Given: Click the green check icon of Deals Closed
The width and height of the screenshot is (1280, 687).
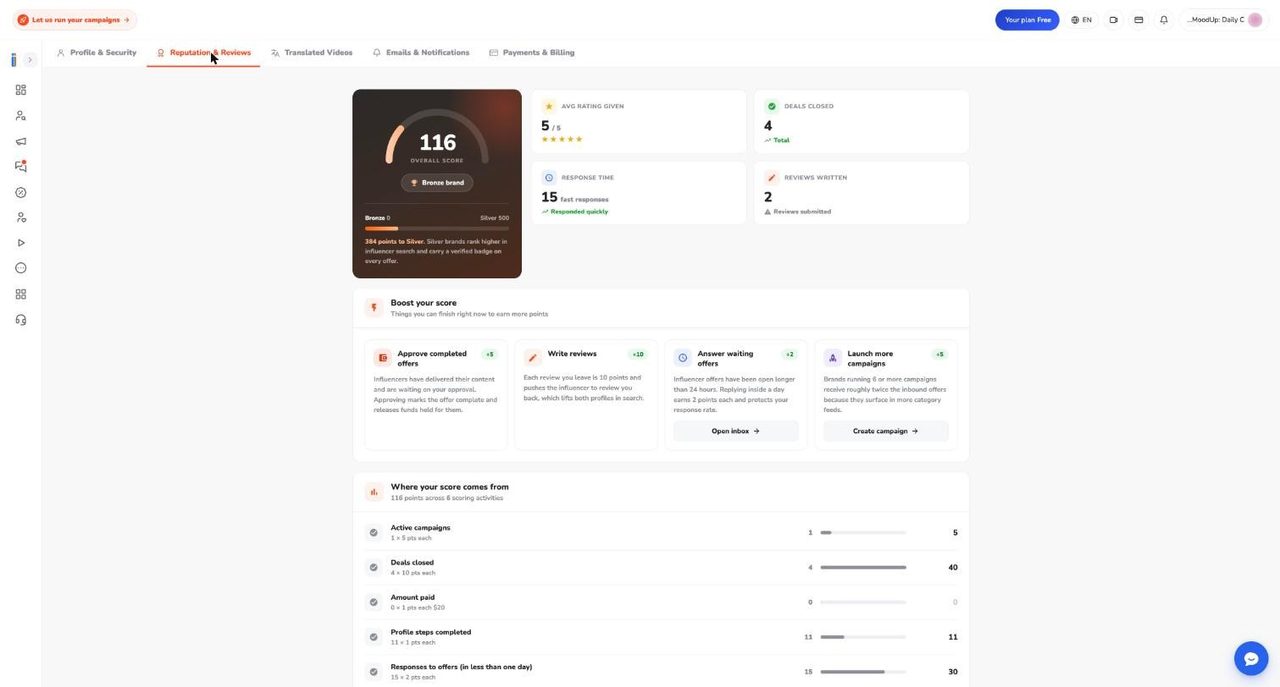Looking at the screenshot, I should pyautogui.click(x=771, y=106).
